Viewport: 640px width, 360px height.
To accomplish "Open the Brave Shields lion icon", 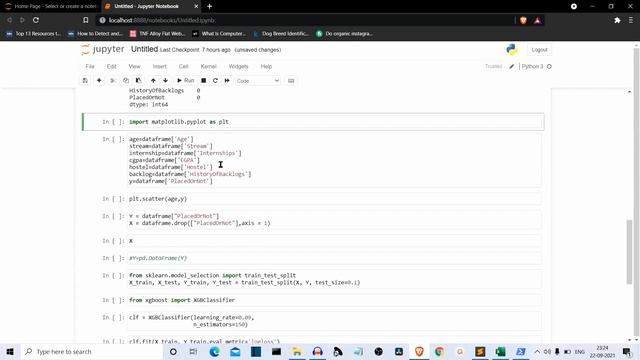I will [x=523, y=20].
